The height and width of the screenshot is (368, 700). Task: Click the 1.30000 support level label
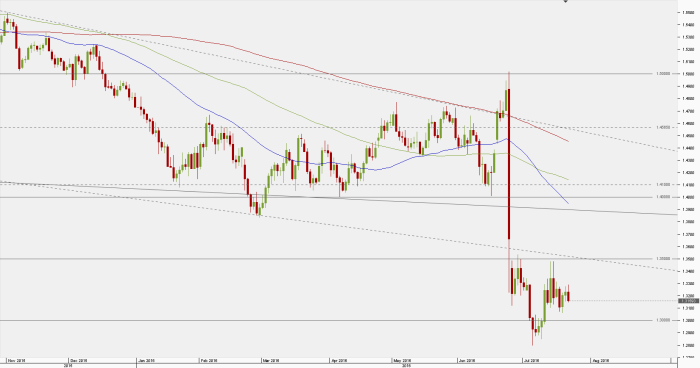click(x=663, y=320)
